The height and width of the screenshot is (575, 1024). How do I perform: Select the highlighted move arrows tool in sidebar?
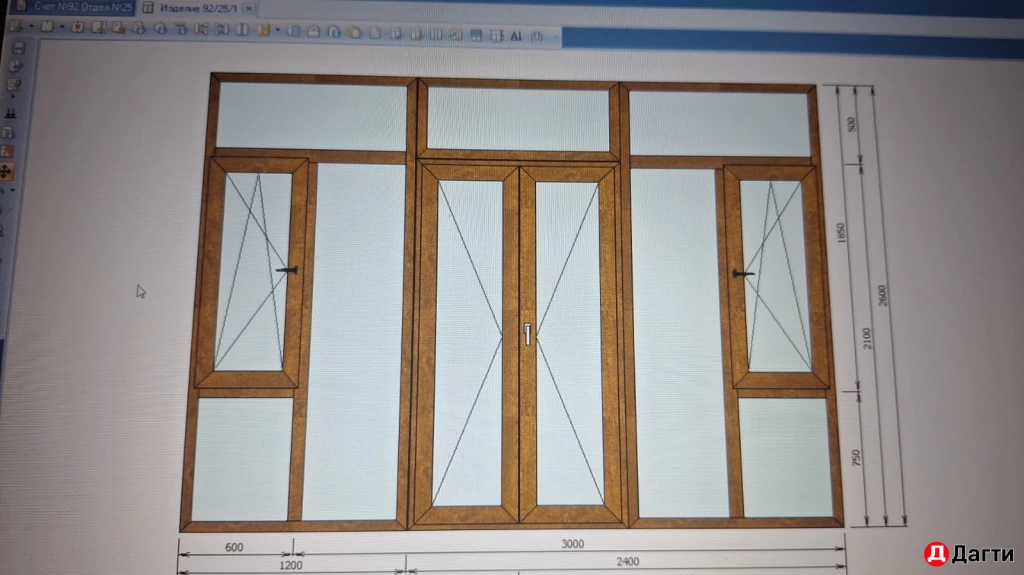[9, 172]
